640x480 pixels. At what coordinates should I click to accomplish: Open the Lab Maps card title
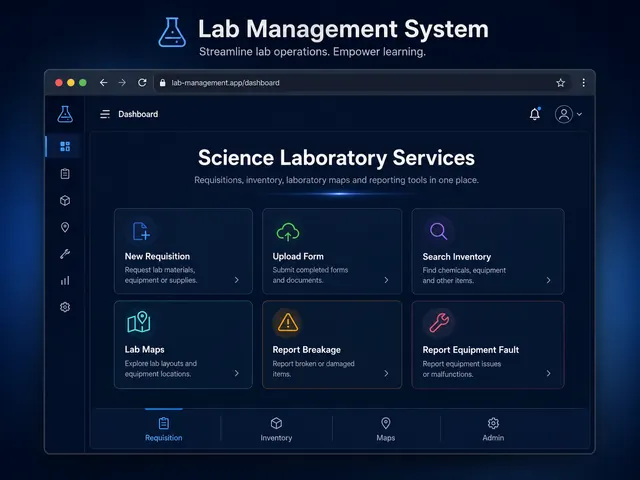pos(144,349)
